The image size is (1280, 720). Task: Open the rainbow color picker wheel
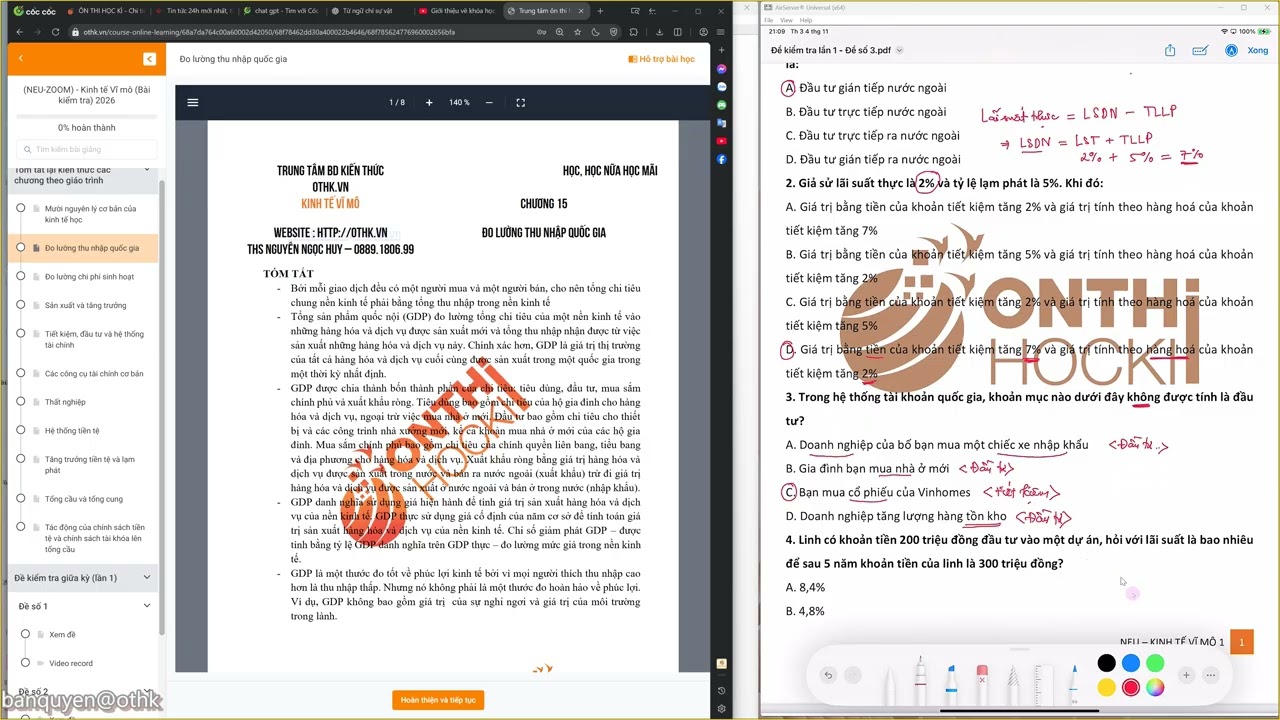pos(1155,687)
